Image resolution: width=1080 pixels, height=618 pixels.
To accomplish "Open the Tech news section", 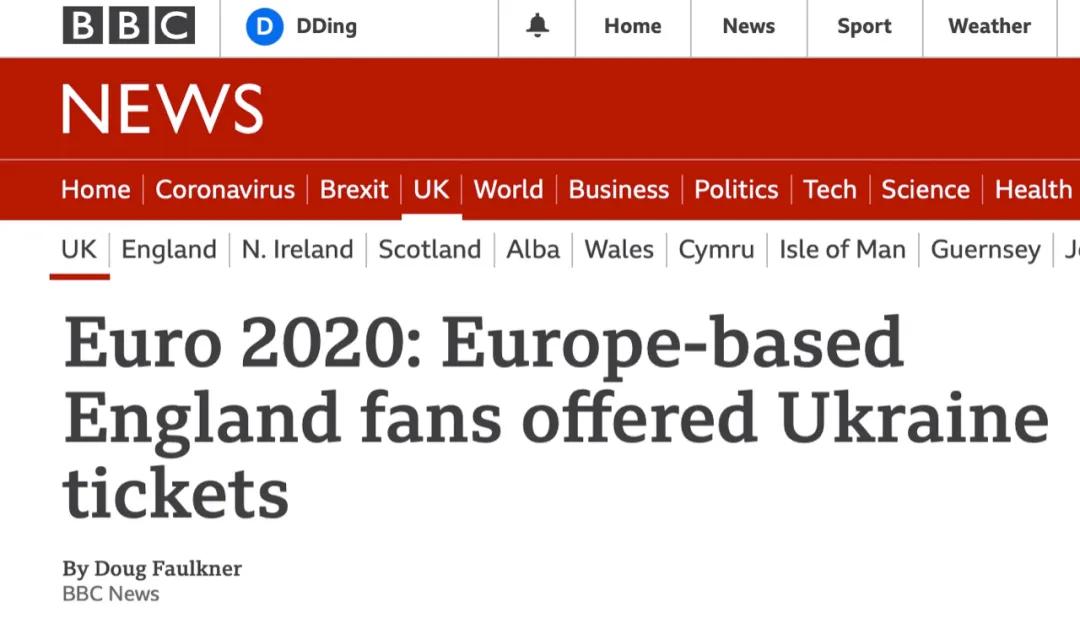I will pyautogui.click(x=830, y=189).
